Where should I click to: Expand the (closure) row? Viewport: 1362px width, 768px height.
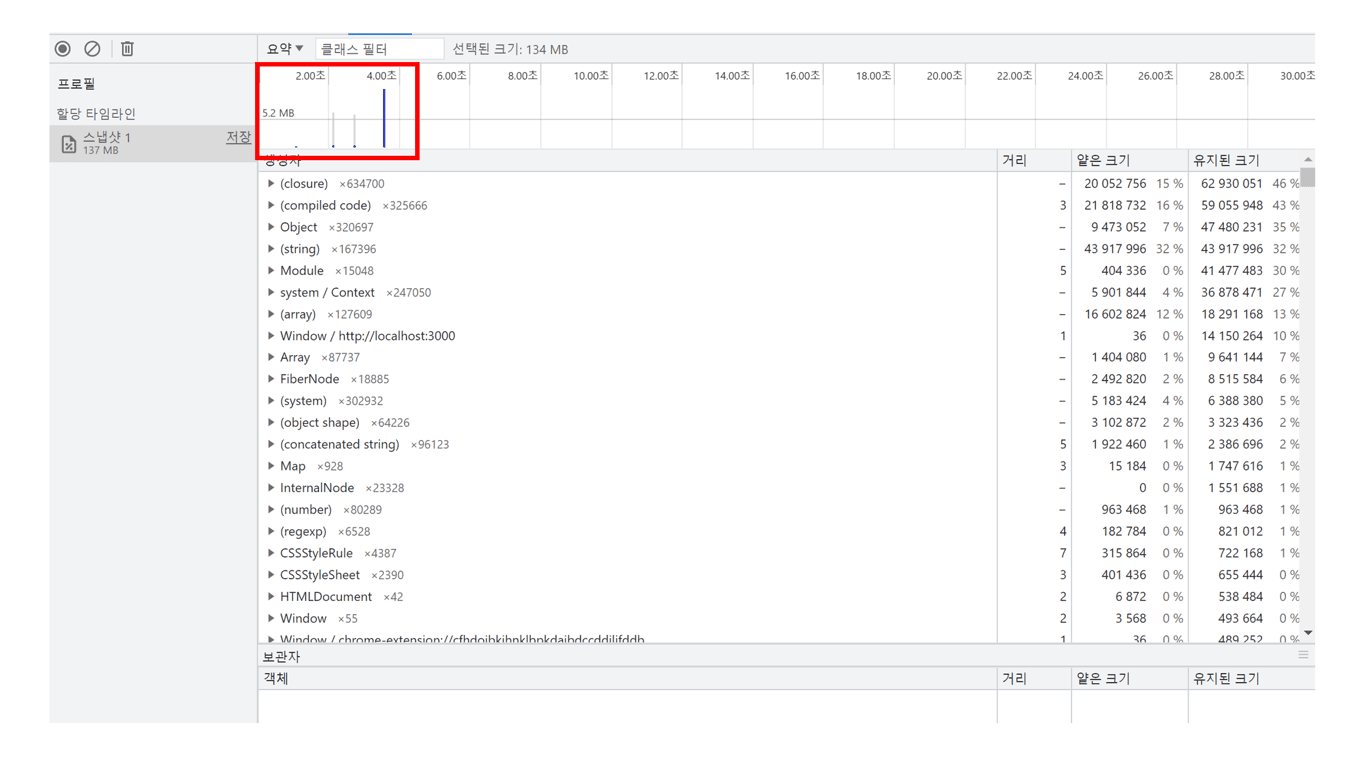click(271, 184)
